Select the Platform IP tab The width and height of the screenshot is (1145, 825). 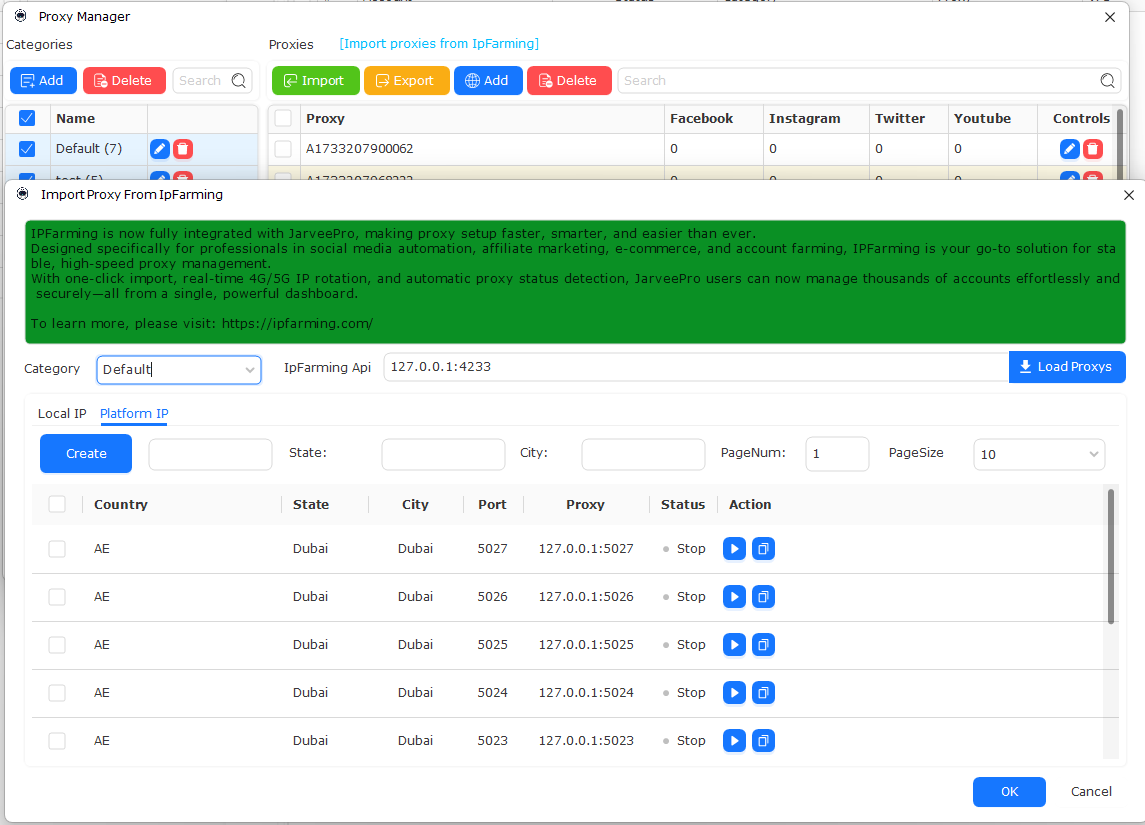coord(134,413)
